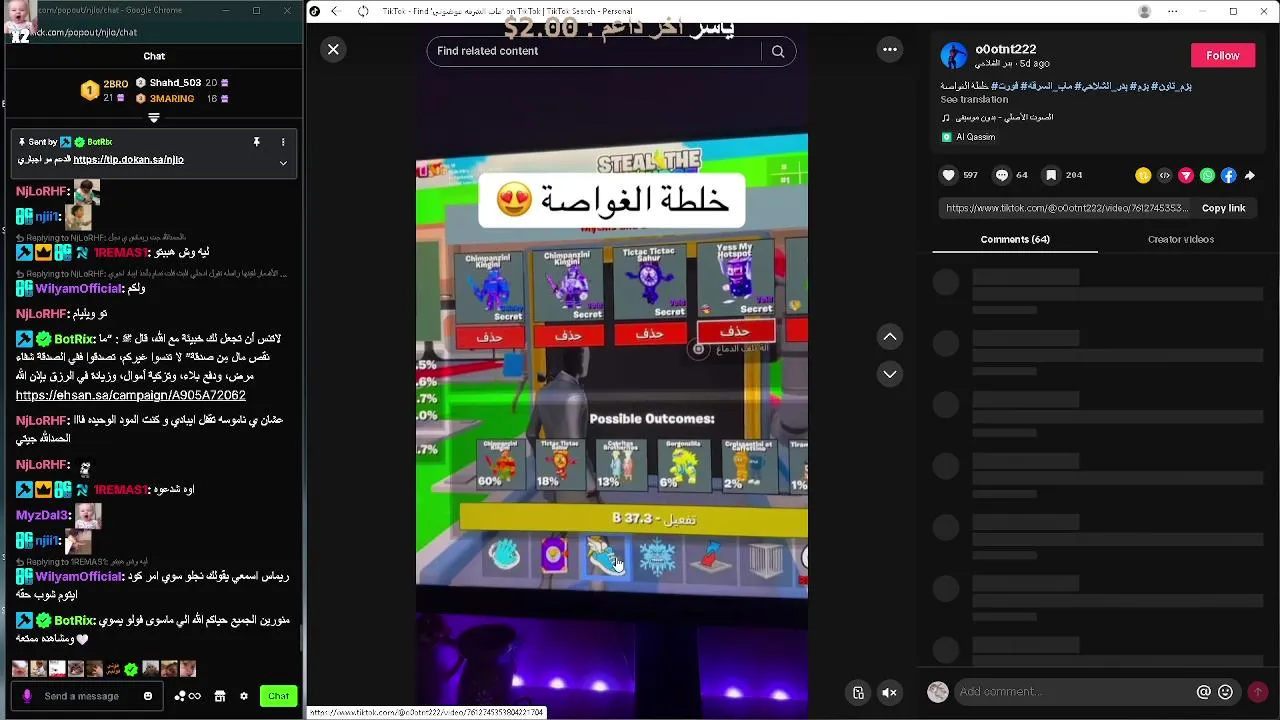Click the search magnifier in Find related content

(x=778, y=51)
